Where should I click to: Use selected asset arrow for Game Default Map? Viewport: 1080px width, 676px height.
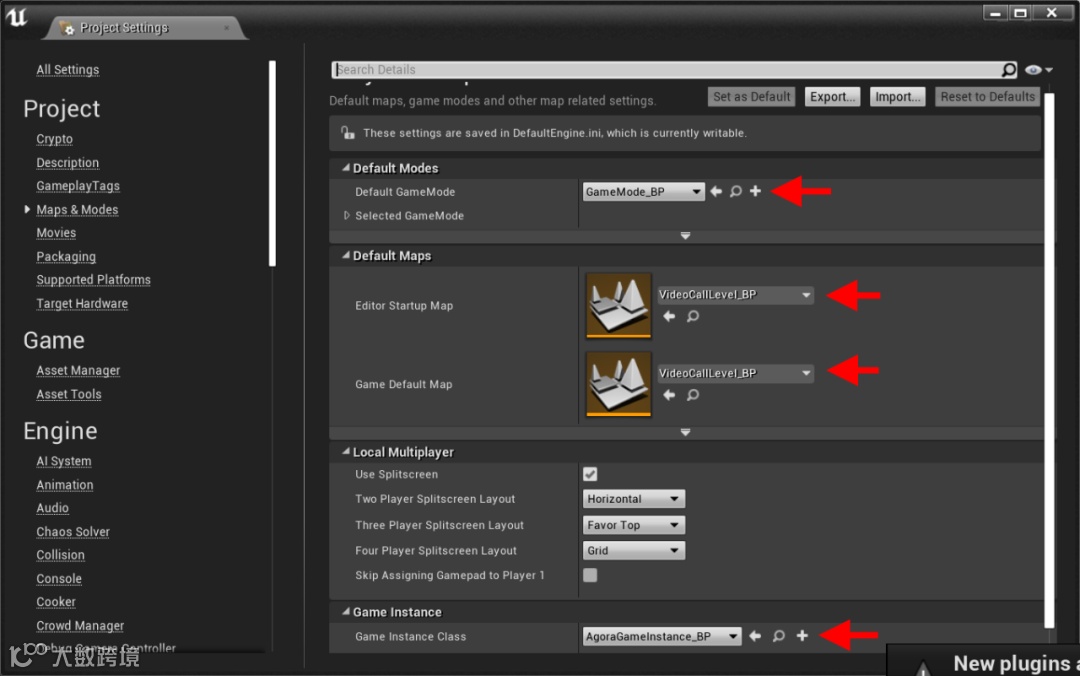click(x=669, y=395)
